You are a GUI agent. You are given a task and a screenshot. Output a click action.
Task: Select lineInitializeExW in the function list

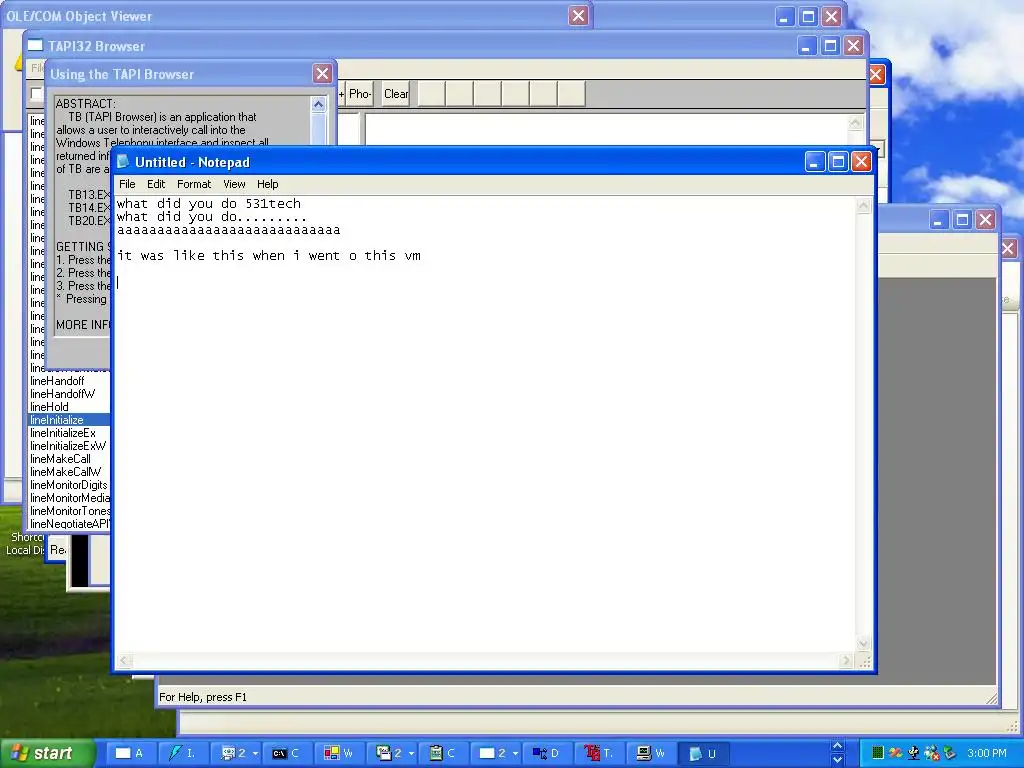69,446
